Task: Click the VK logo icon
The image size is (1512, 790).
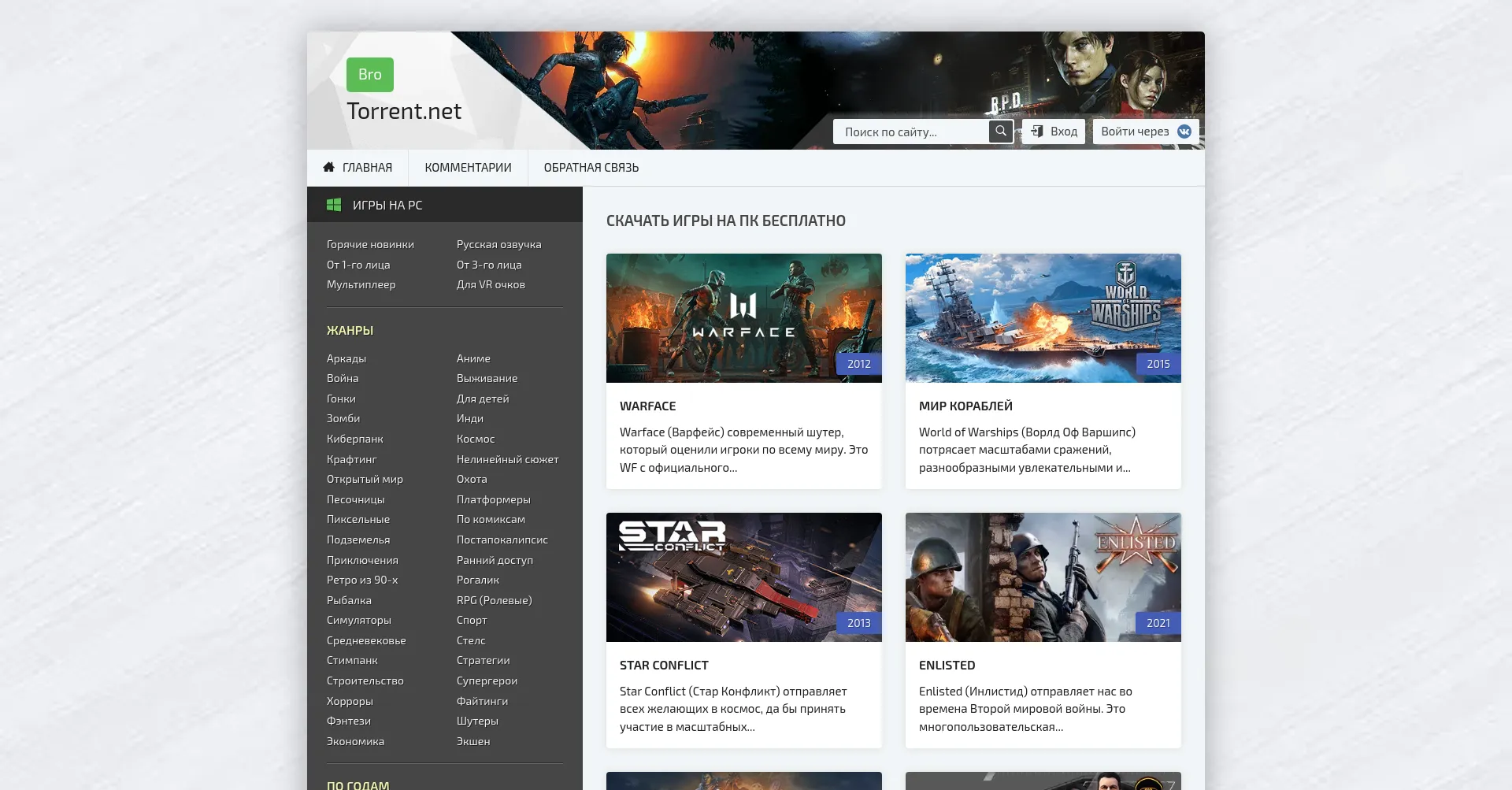Action: click(x=1184, y=132)
